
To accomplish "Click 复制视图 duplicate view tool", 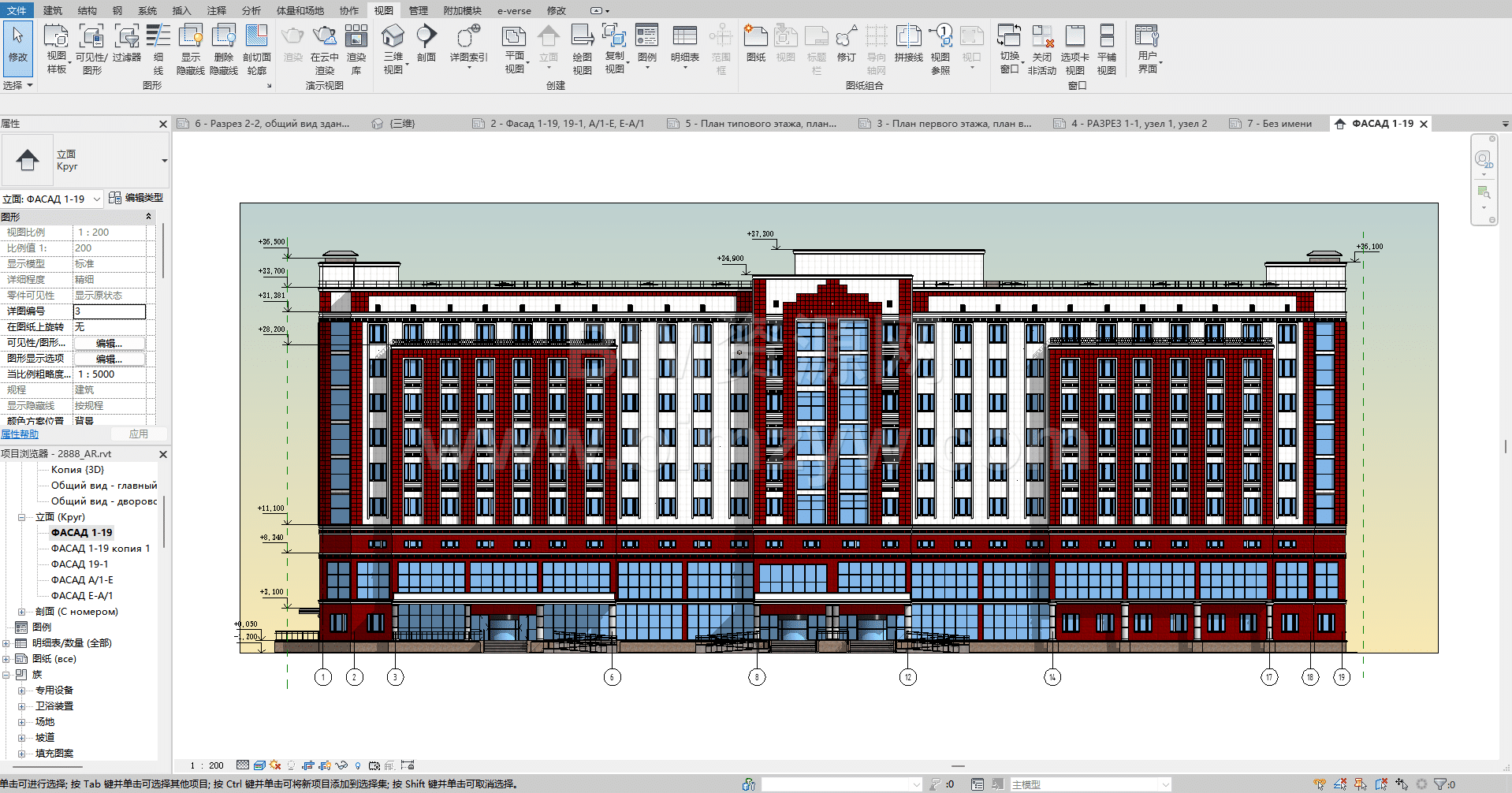I will (x=615, y=49).
